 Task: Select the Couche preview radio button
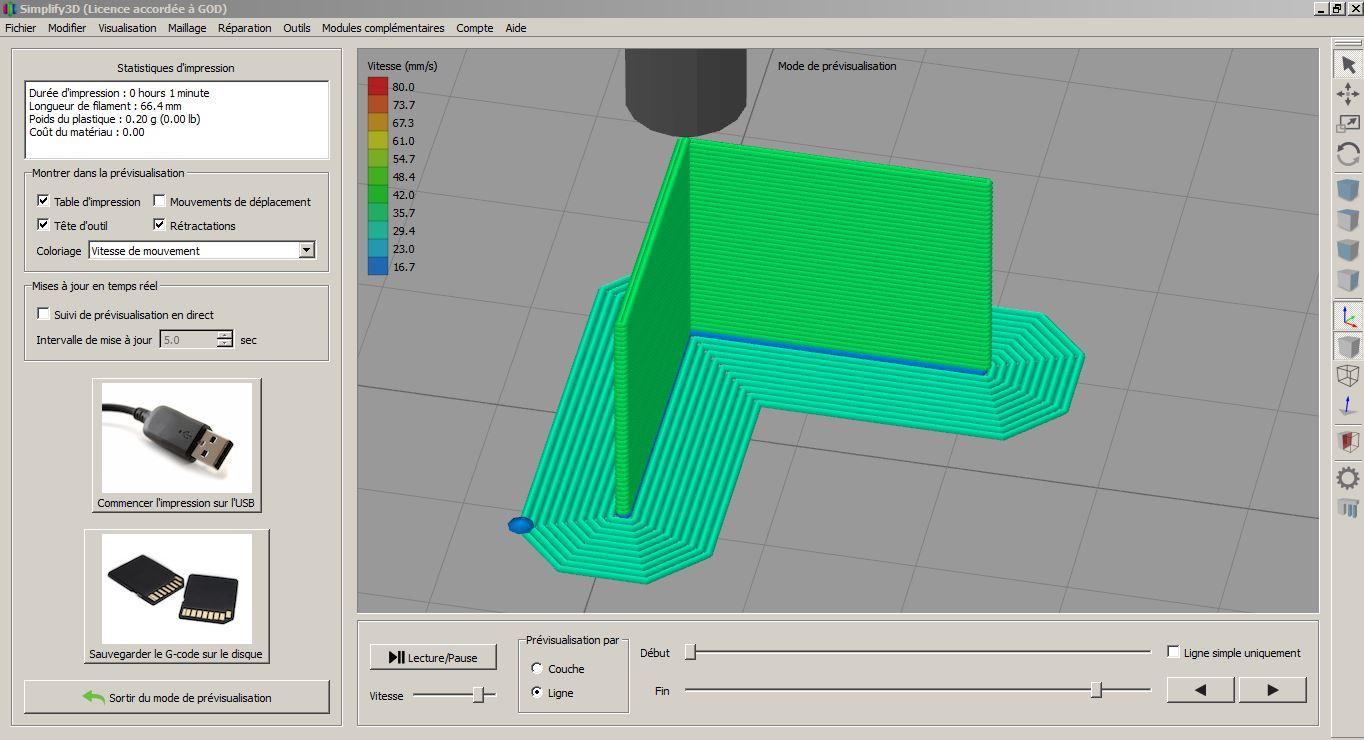[537, 669]
